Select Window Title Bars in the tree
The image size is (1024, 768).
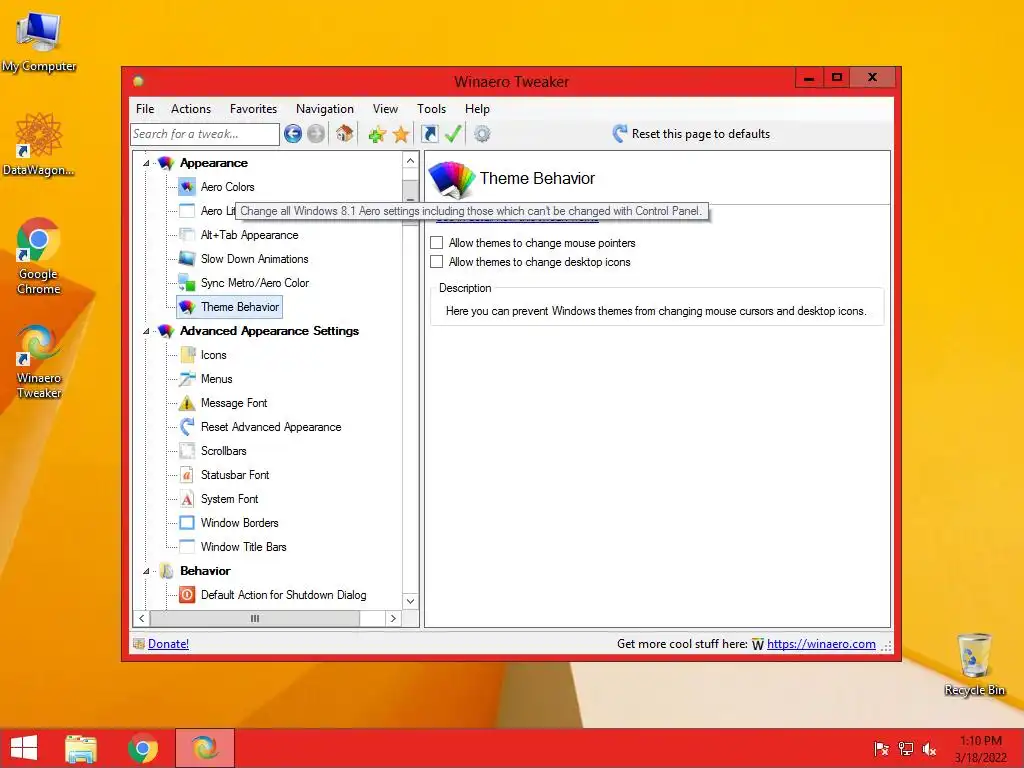(x=244, y=547)
